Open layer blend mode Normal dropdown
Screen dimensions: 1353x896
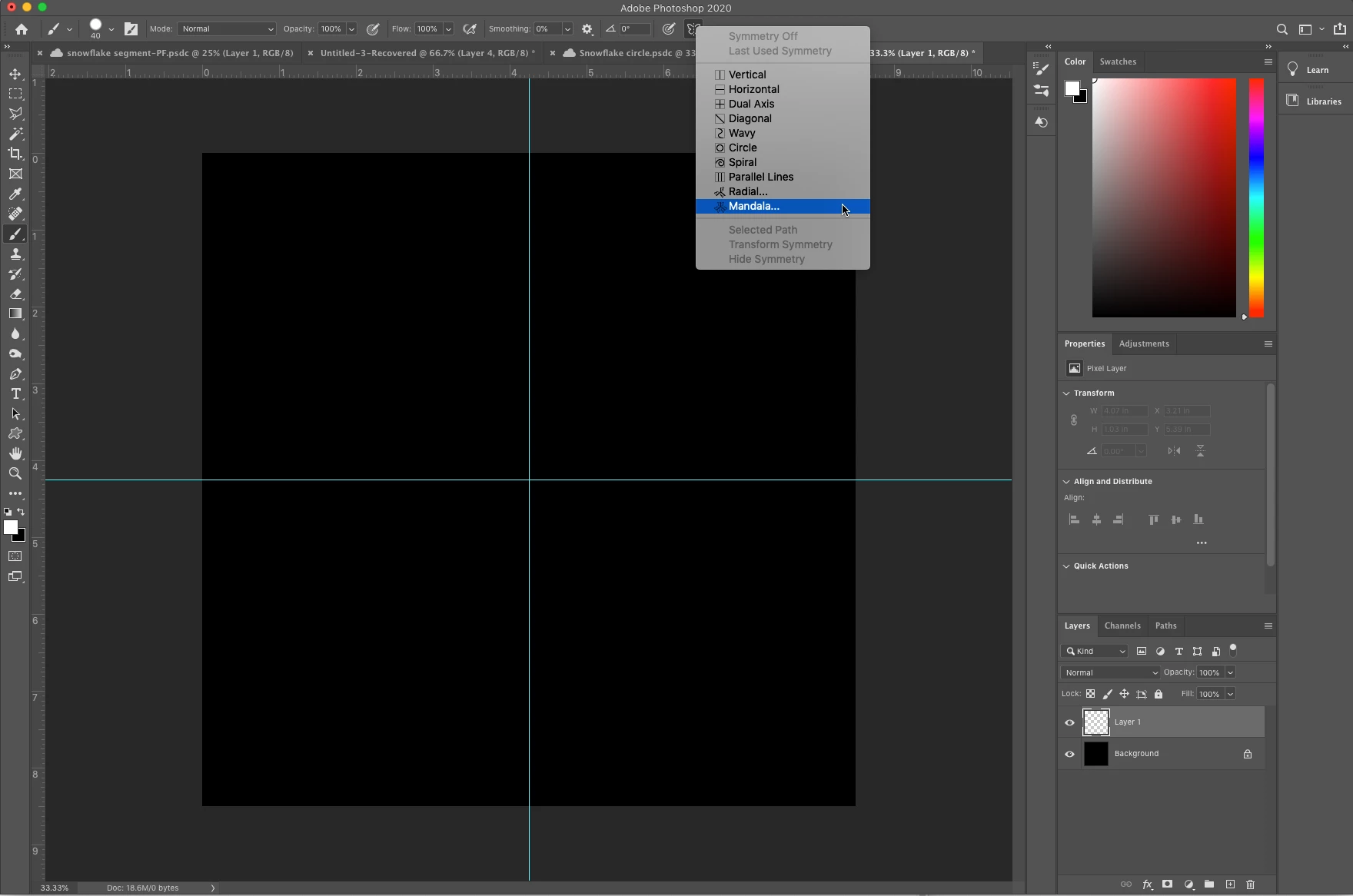click(1110, 672)
